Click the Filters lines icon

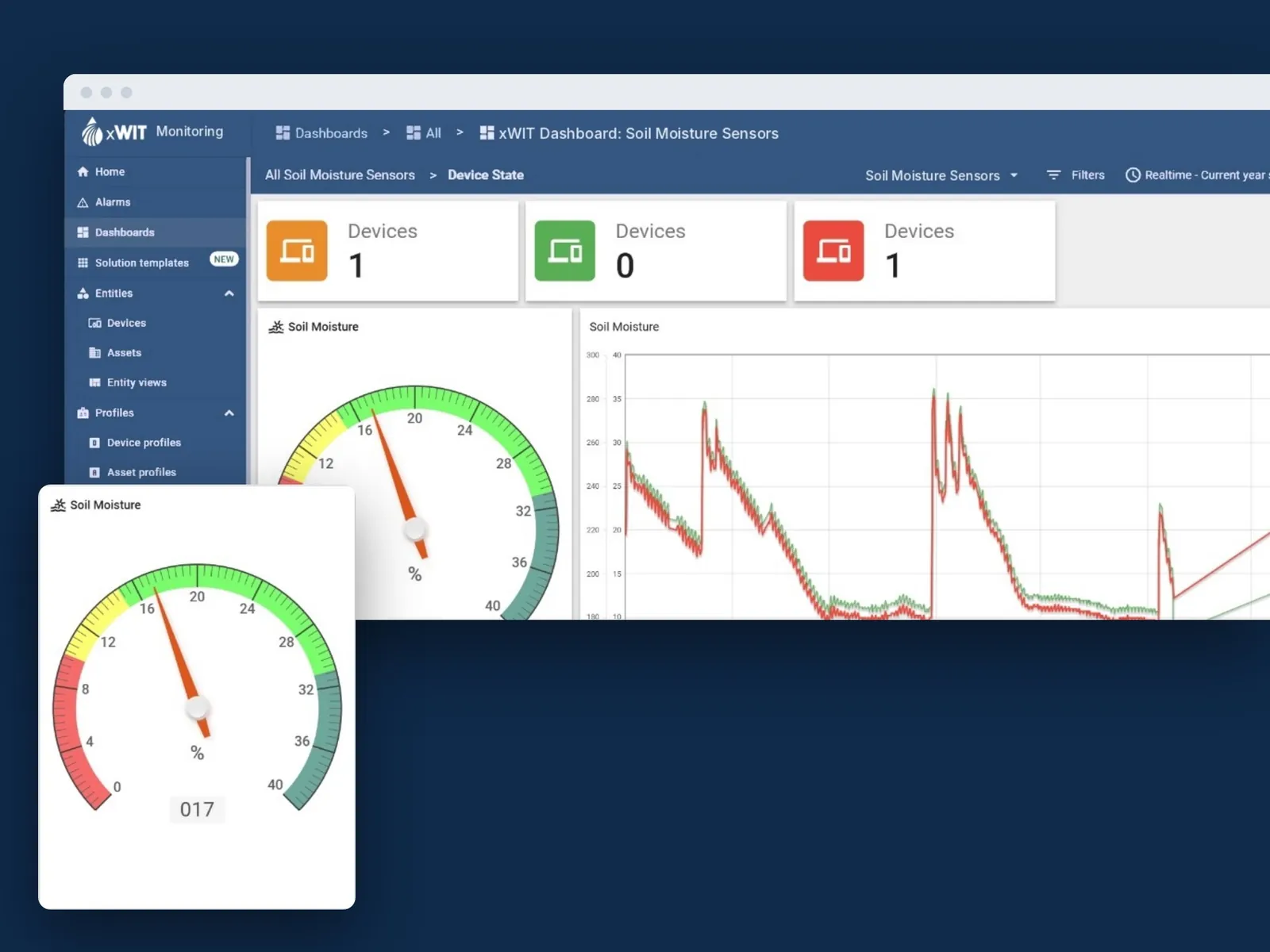pyautogui.click(x=1053, y=175)
